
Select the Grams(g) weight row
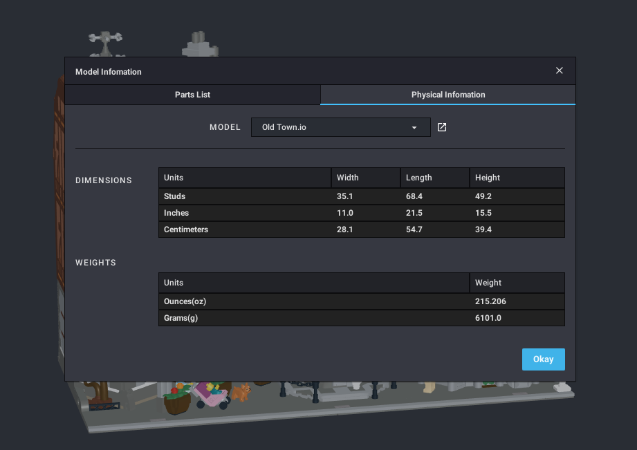coord(313,318)
